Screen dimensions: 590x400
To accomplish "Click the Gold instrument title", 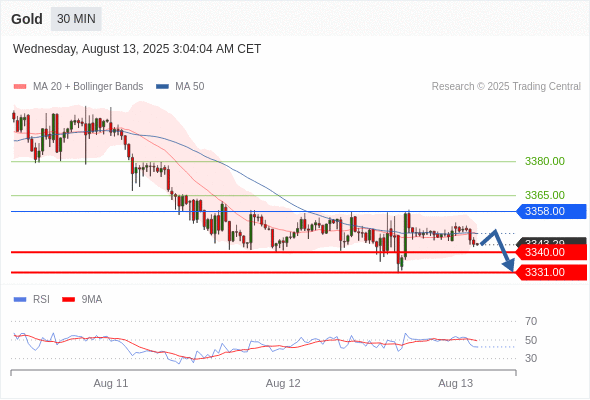I will click(27, 19).
